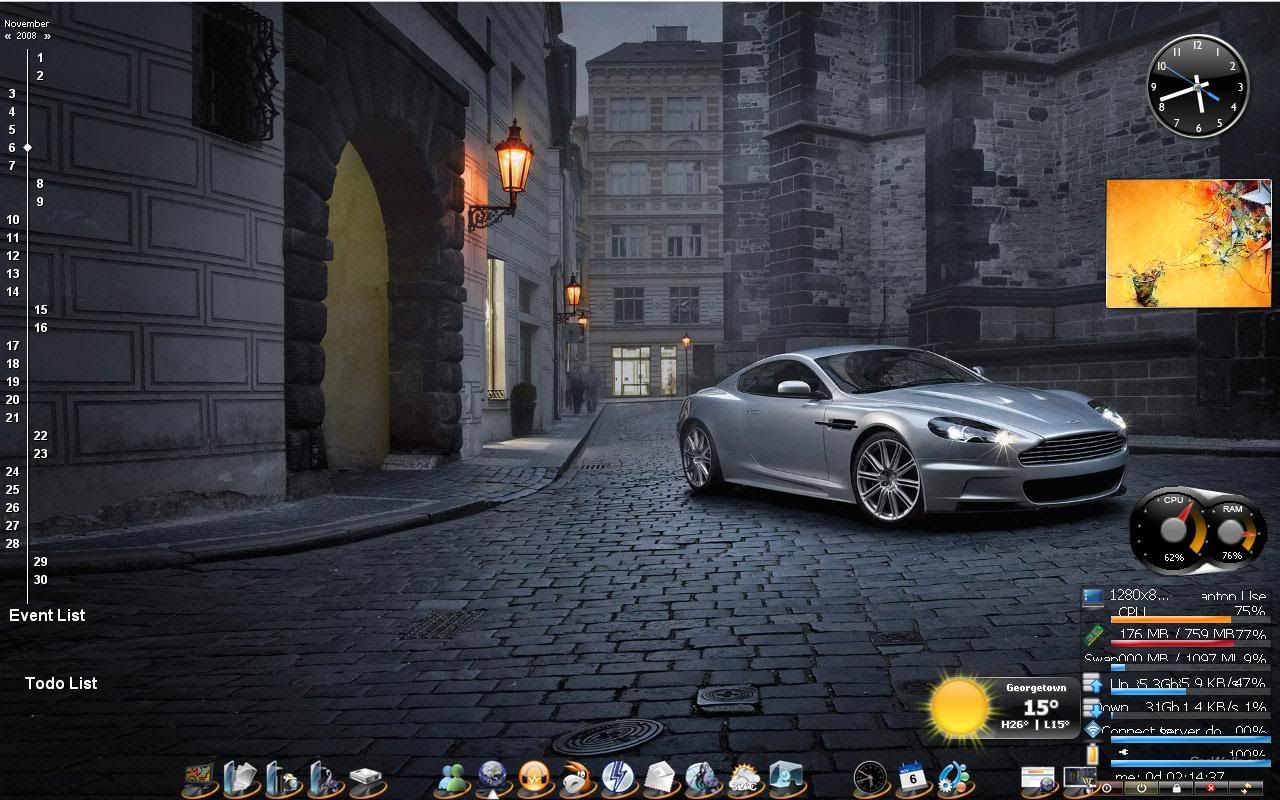Image resolution: width=1280 pixels, height=800 pixels.
Task: Expand the Todo List section
Action: [x=61, y=683]
